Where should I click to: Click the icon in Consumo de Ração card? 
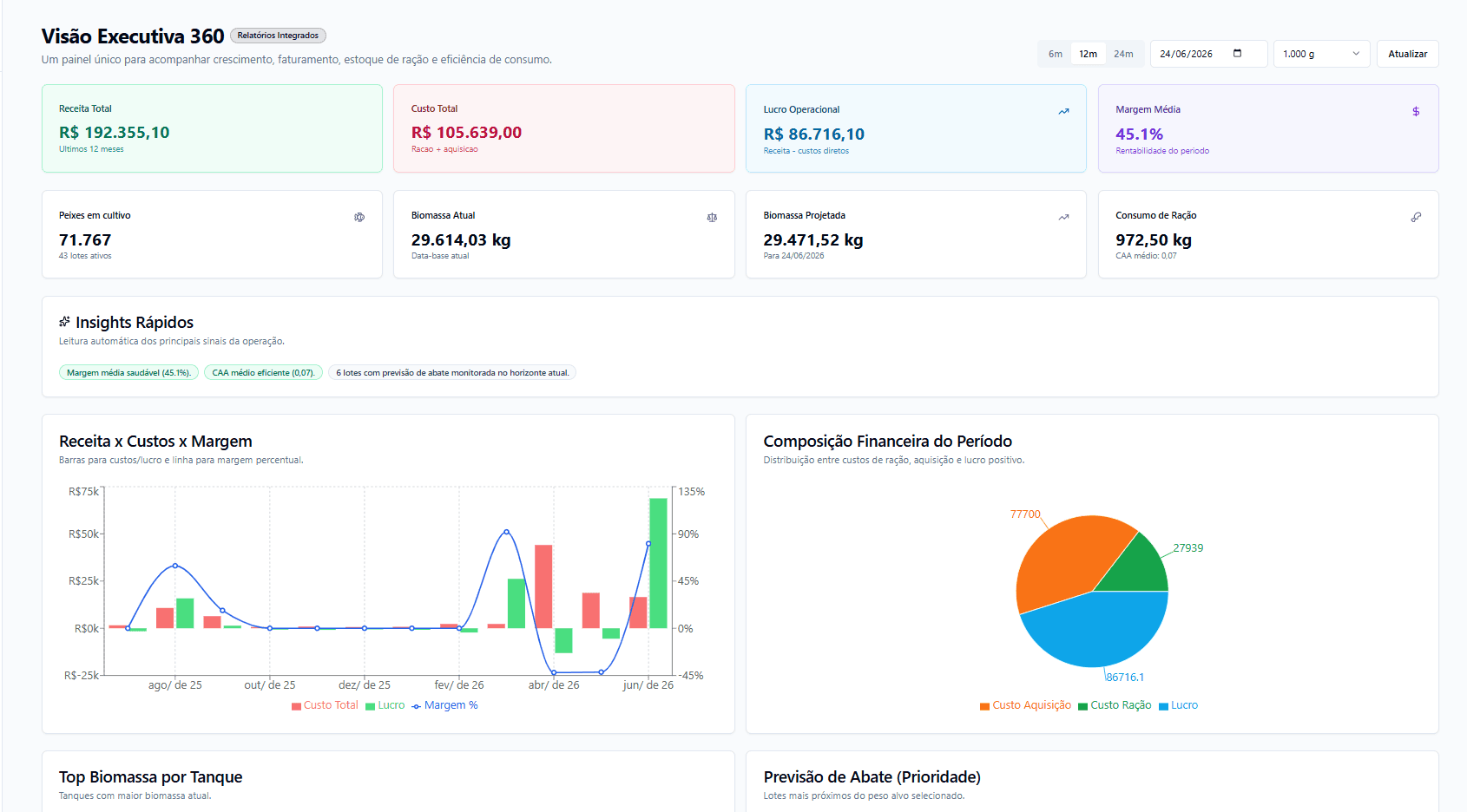1416,217
